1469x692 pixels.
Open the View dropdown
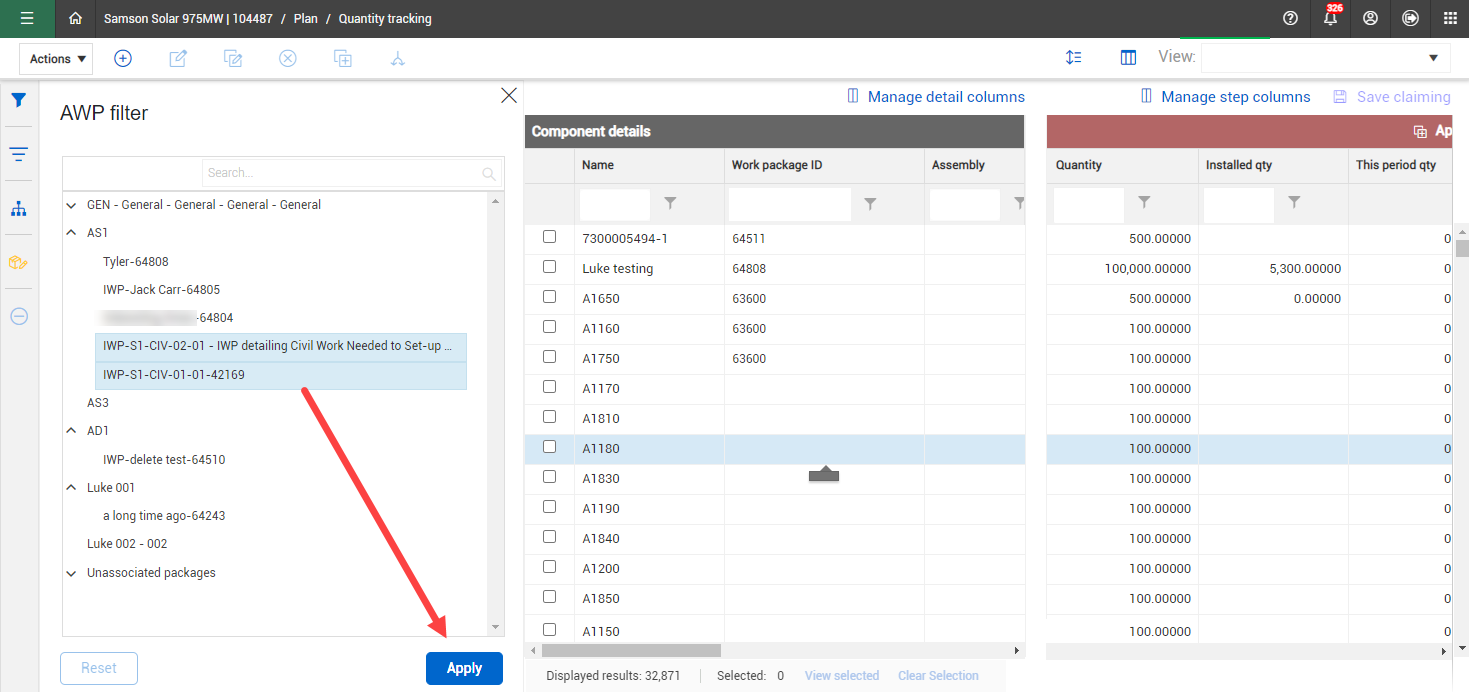coord(1325,58)
